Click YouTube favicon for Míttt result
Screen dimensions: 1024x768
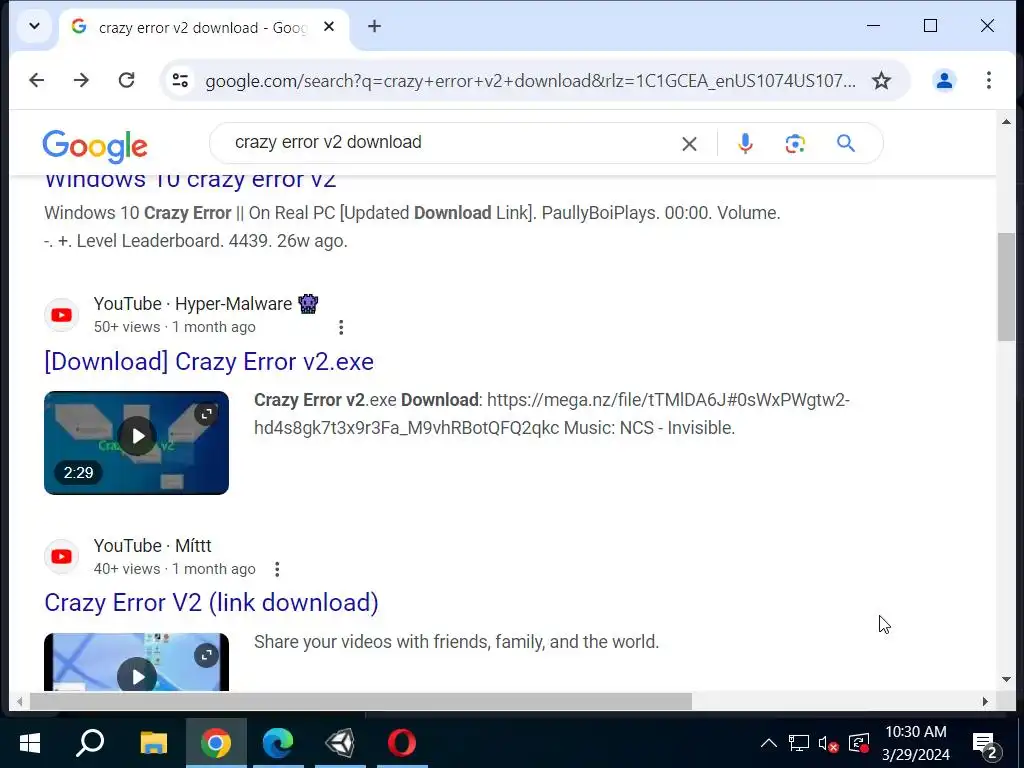tap(61, 556)
